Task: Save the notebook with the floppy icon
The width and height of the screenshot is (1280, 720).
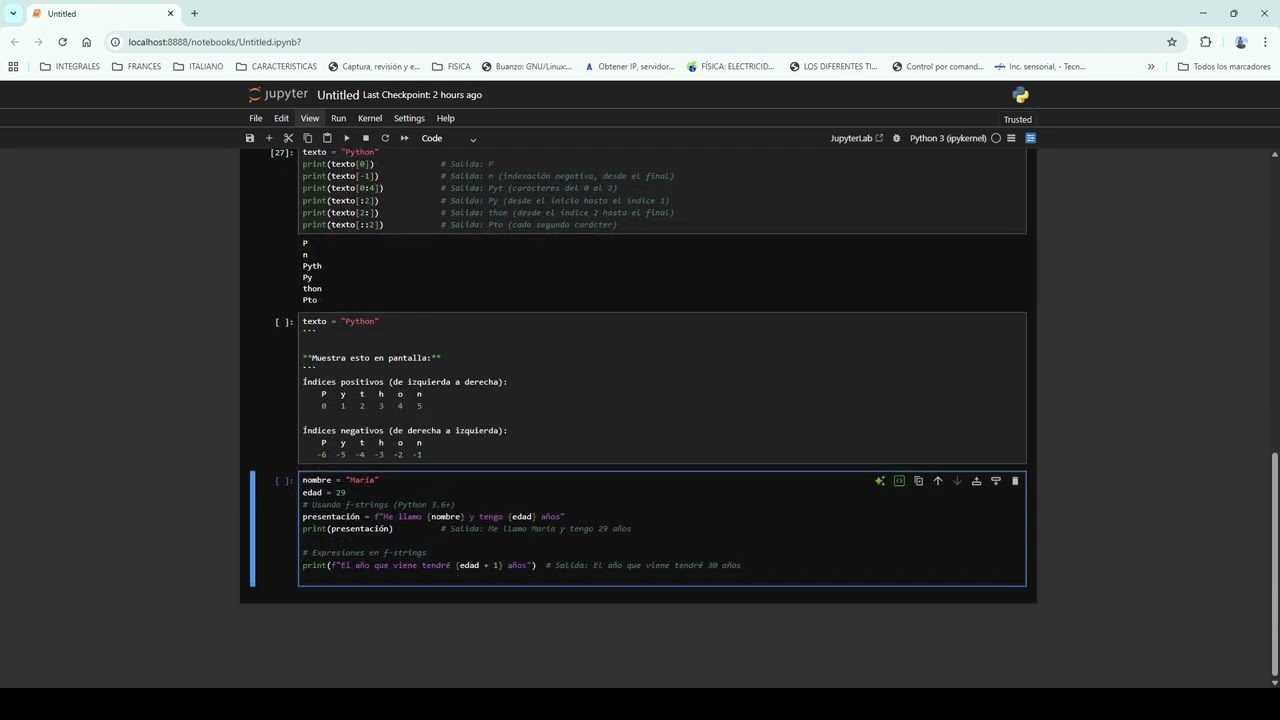Action: point(250,138)
